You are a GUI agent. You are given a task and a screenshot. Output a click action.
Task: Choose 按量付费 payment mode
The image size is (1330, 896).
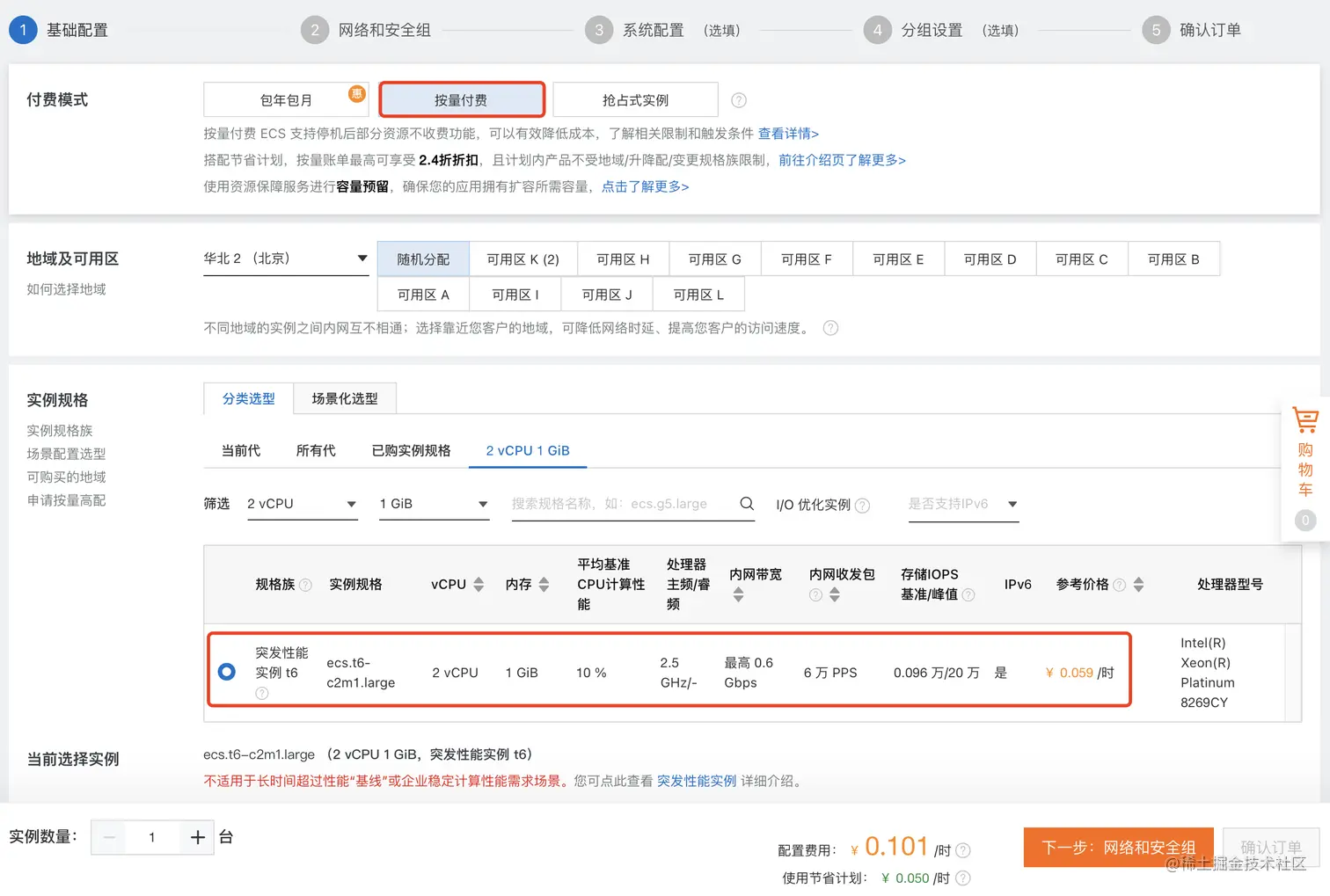[462, 100]
